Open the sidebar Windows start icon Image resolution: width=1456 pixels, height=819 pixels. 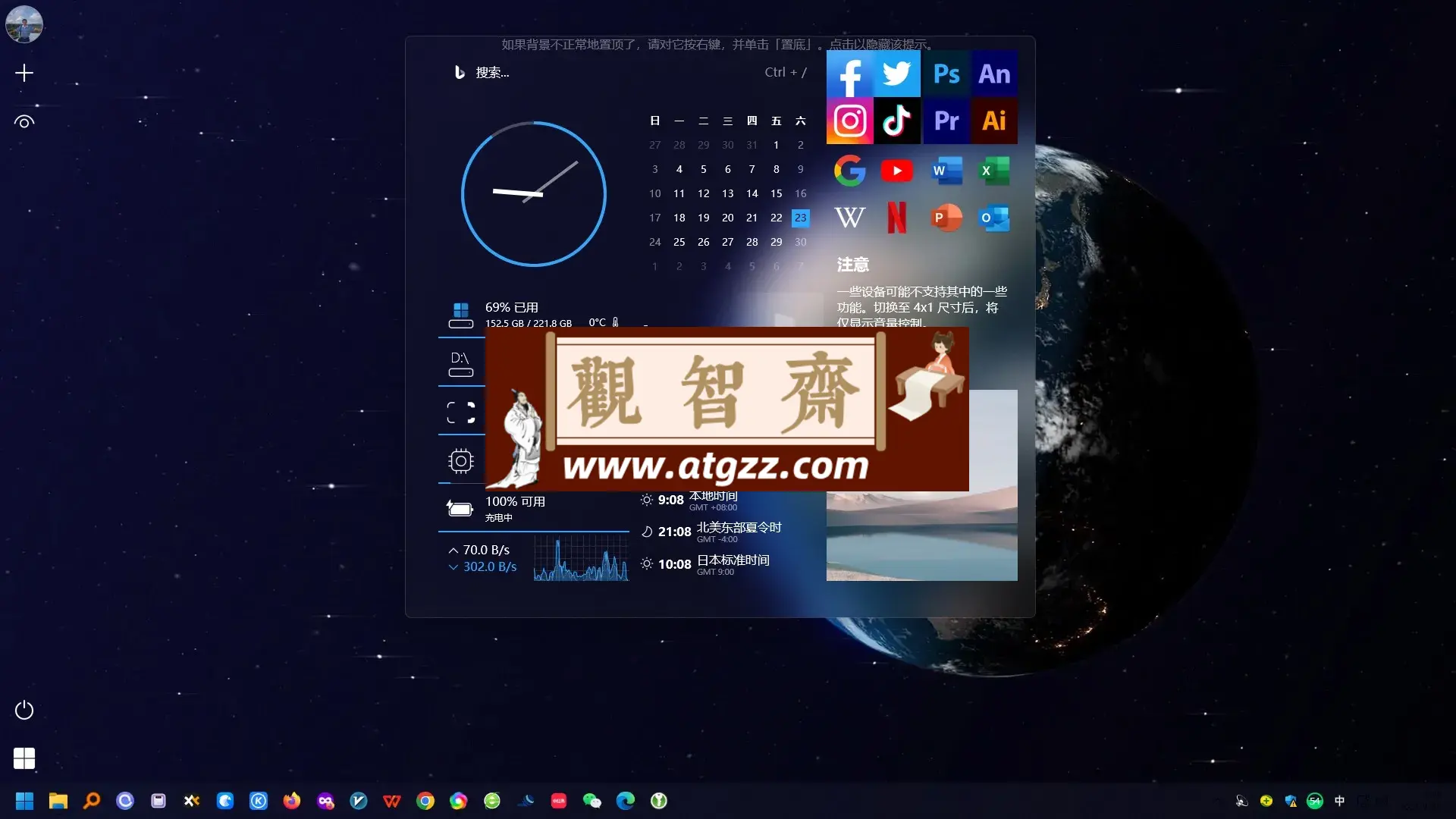pos(24,758)
